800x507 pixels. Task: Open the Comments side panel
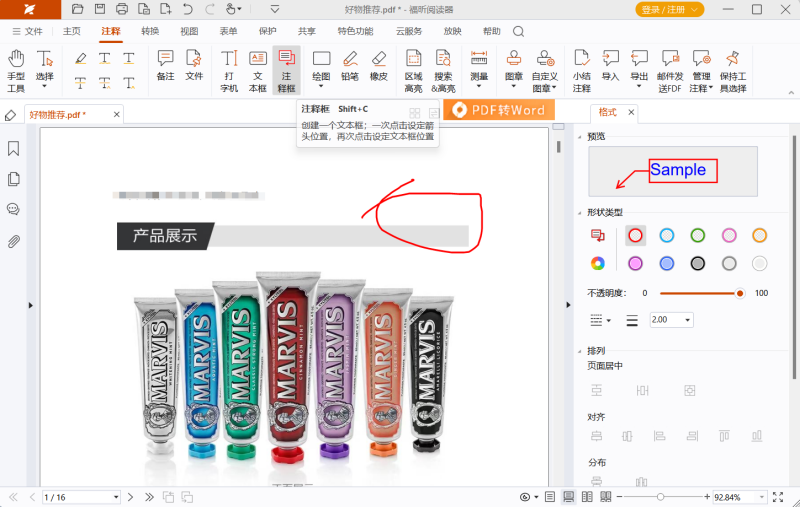14,209
